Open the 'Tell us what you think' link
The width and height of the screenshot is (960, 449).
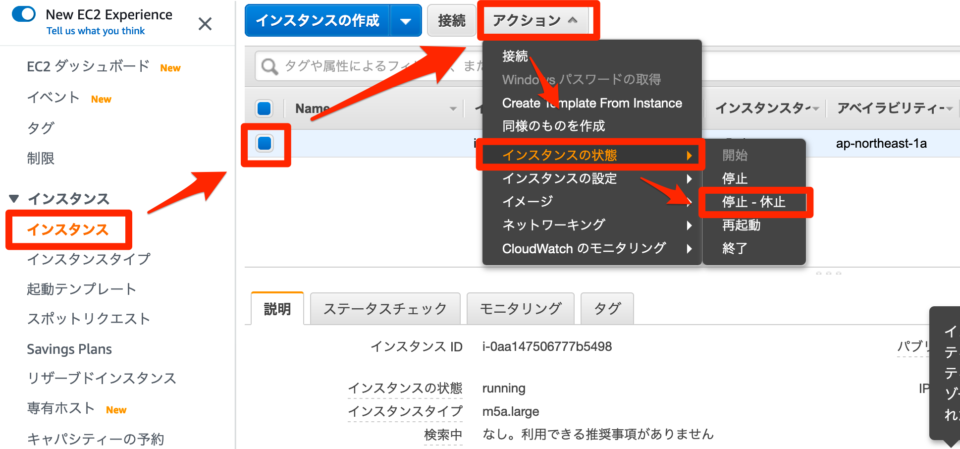pos(96,31)
